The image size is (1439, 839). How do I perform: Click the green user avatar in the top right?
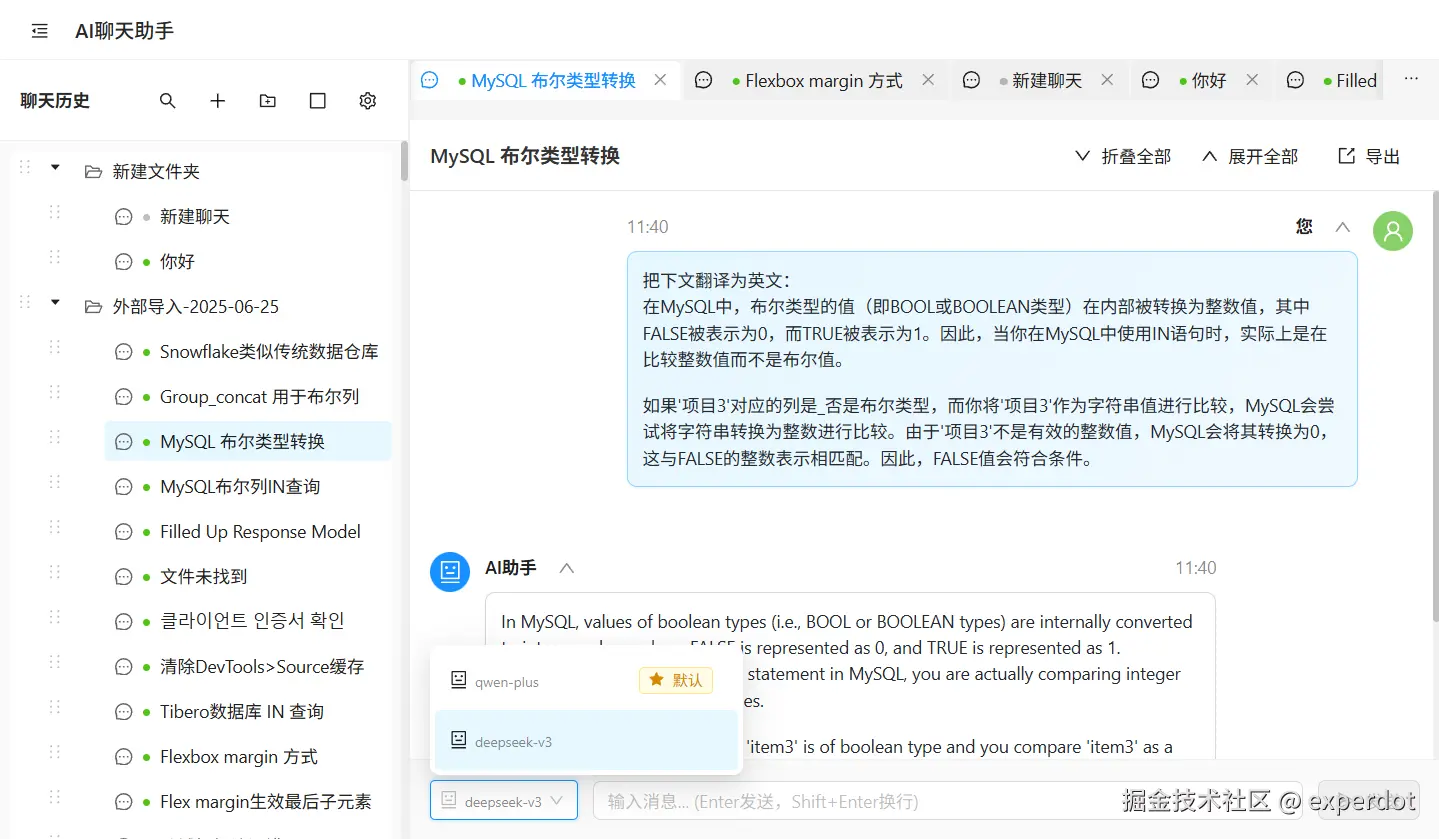(1392, 230)
